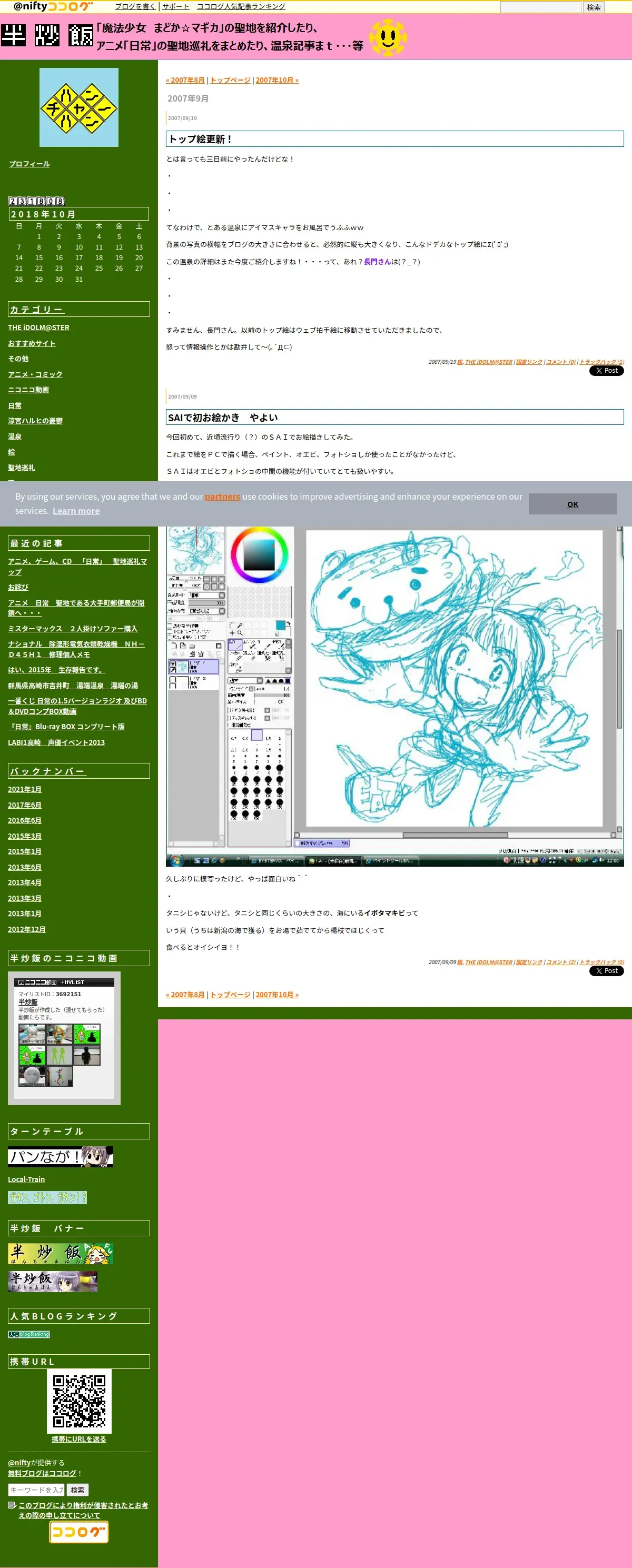632x1568 pixels.
Task: Click the second 半炒飯 banner image
Action: [x=53, y=1281]
